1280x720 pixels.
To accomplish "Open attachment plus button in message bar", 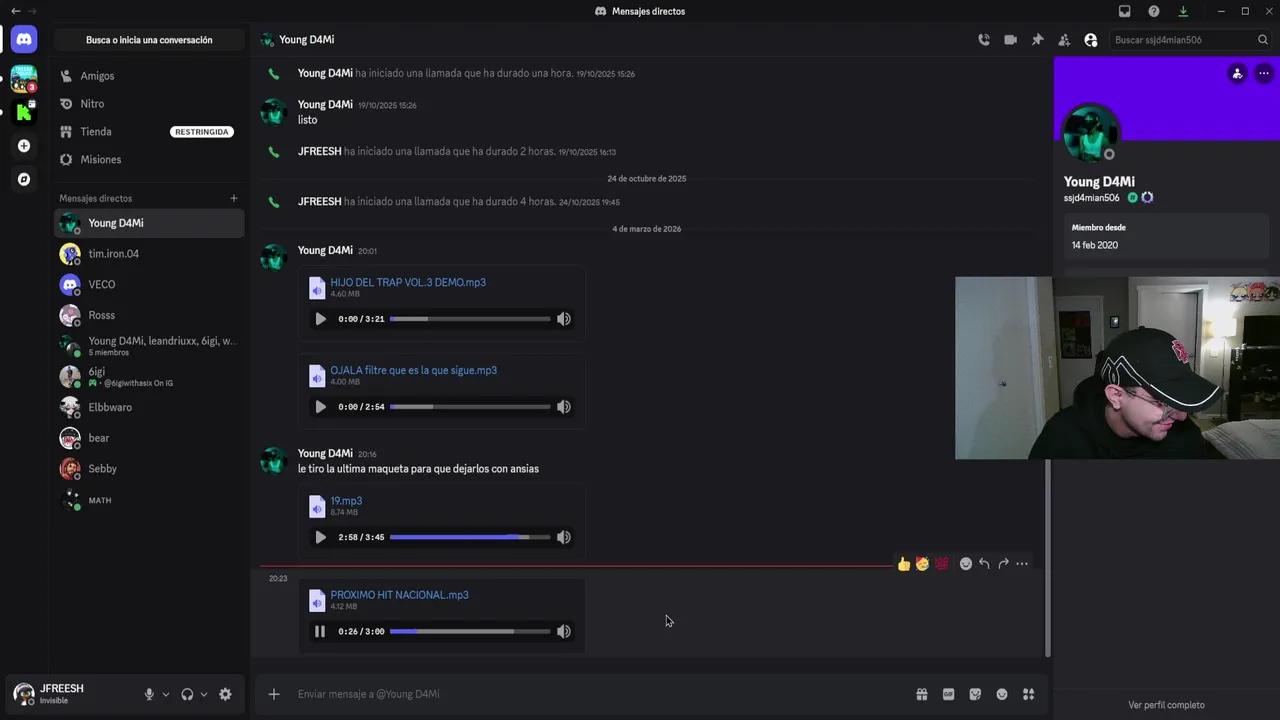I will (274, 694).
